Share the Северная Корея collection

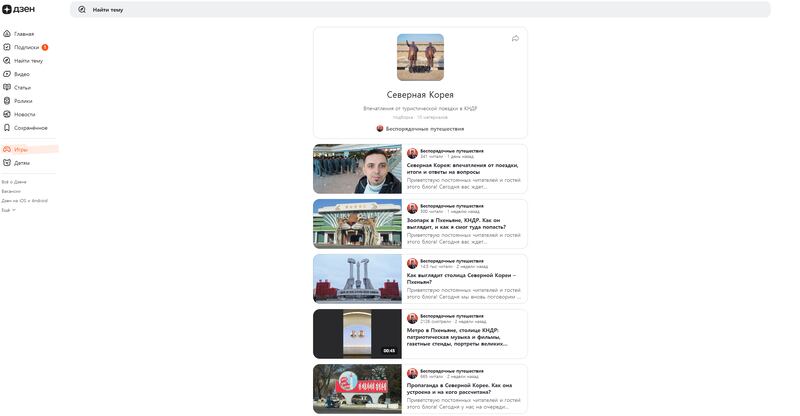pos(515,38)
